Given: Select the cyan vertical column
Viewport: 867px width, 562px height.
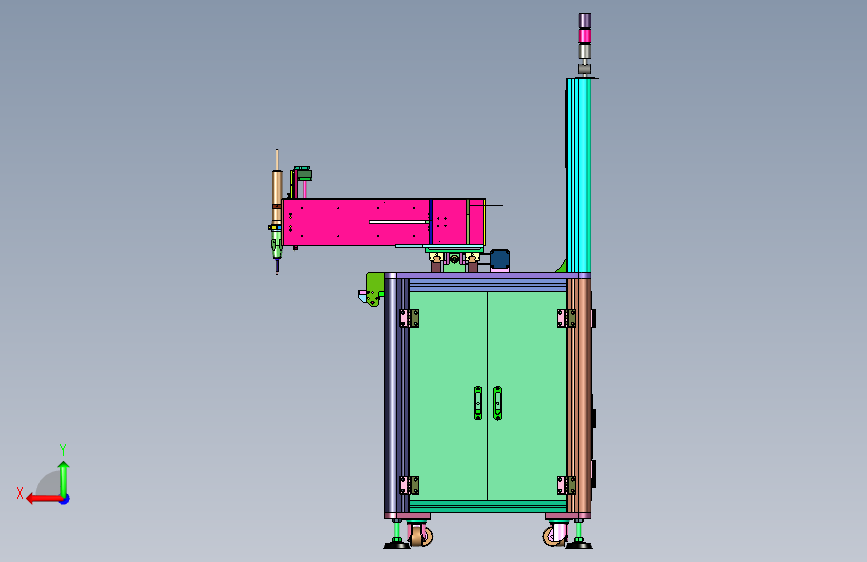Looking at the screenshot, I should click(x=578, y=175).
